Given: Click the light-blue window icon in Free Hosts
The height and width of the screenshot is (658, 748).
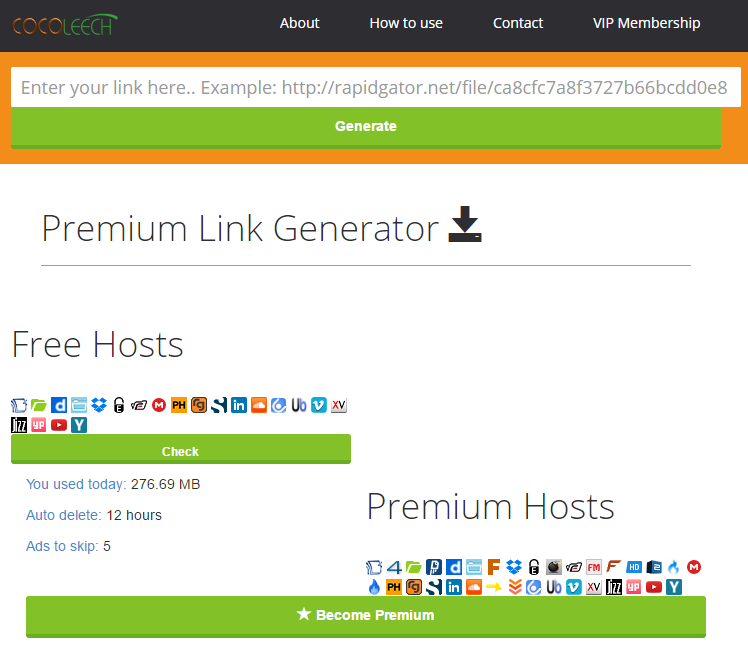Looking at the screenshot, I should coord(79,405).
